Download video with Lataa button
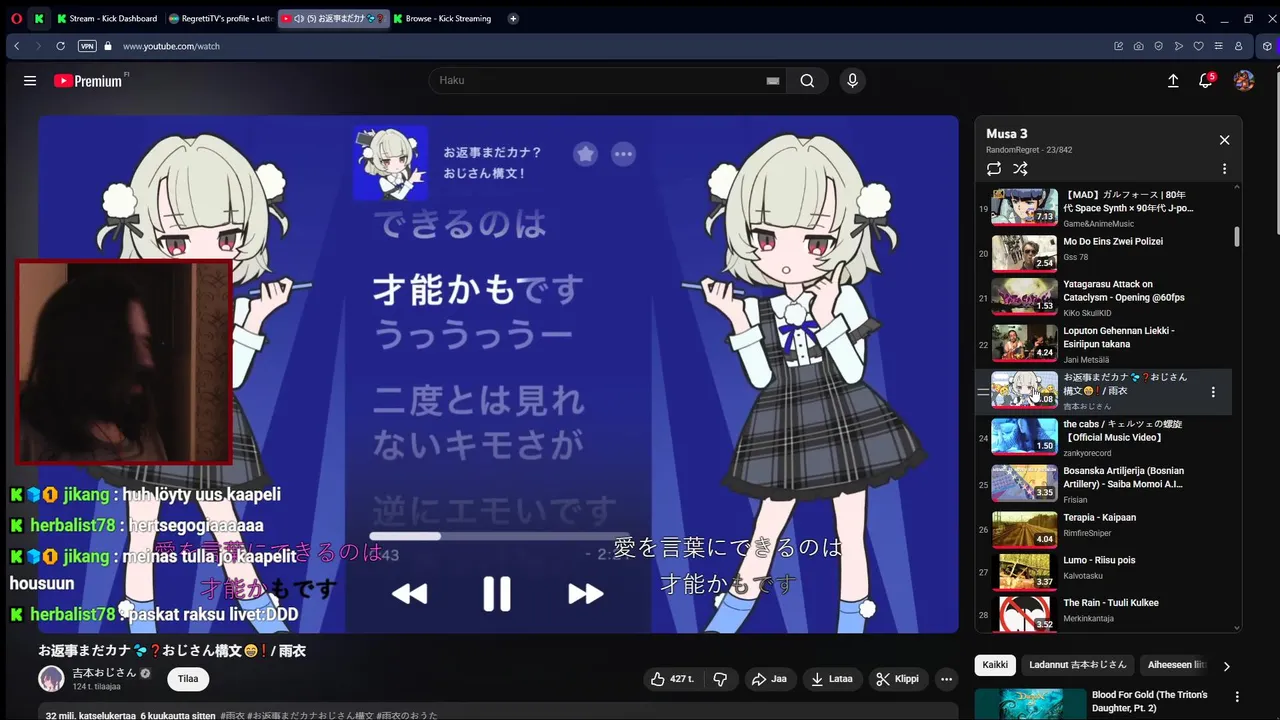Screen dimensions: 1280x720 832,679
